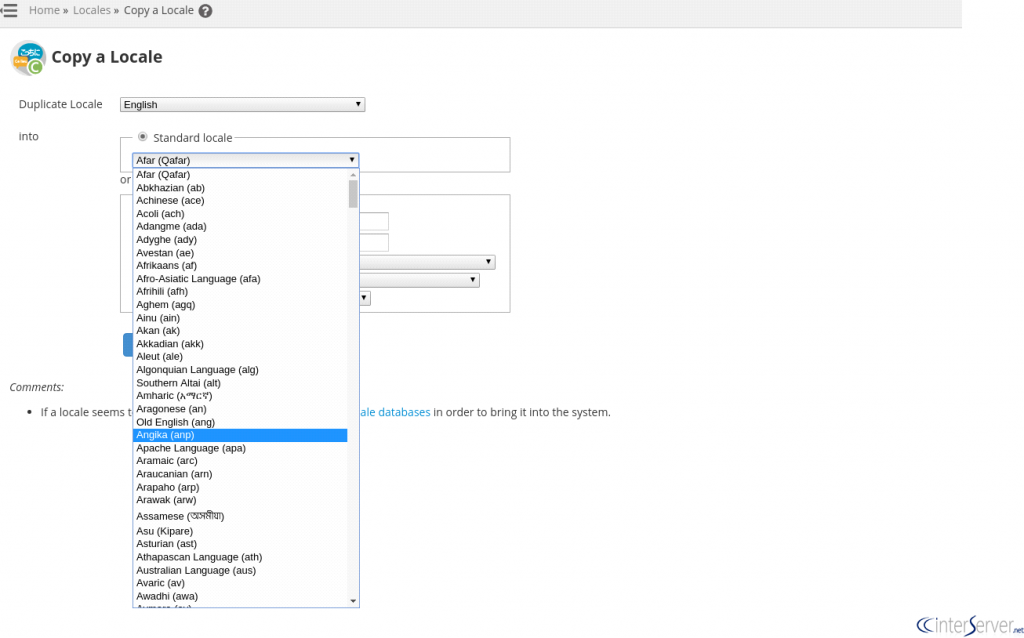Select Adangme (ada) option
1024x638 pixels.
tap(240, 227)
